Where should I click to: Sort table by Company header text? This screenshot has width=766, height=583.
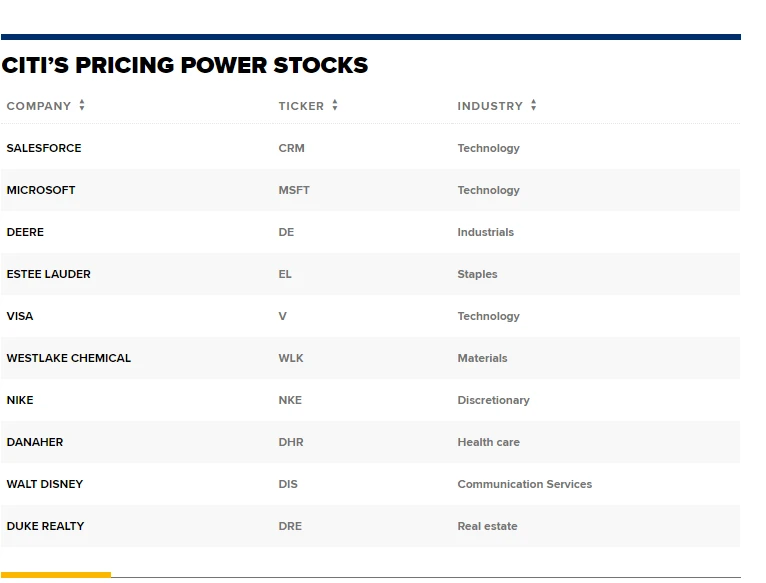pyautogui.click(x=39, y=106)
